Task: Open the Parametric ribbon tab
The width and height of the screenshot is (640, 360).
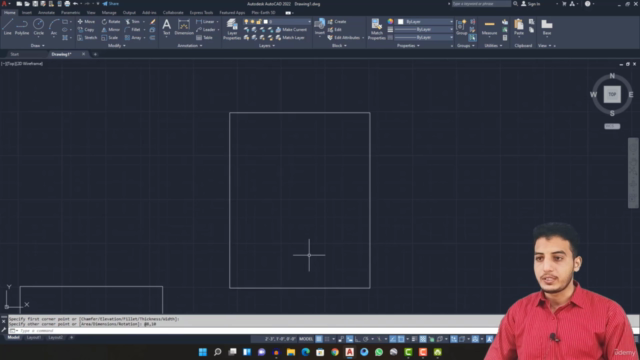Action: coord(70,13)
